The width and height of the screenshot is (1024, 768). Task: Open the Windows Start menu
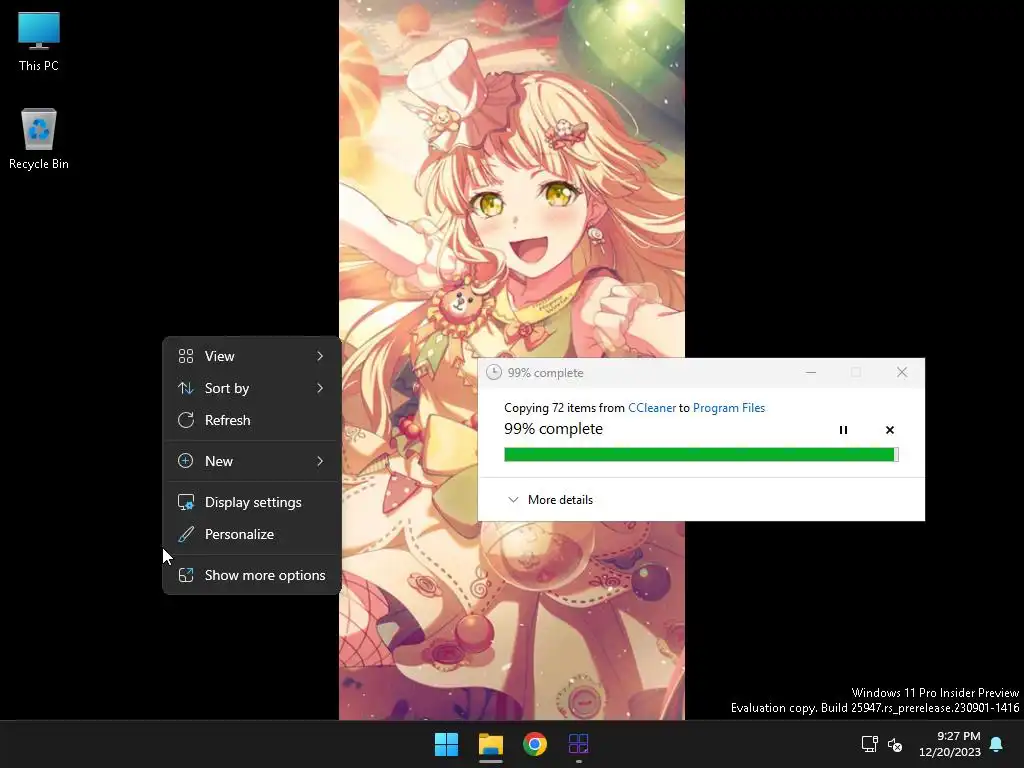coord(446,744)
